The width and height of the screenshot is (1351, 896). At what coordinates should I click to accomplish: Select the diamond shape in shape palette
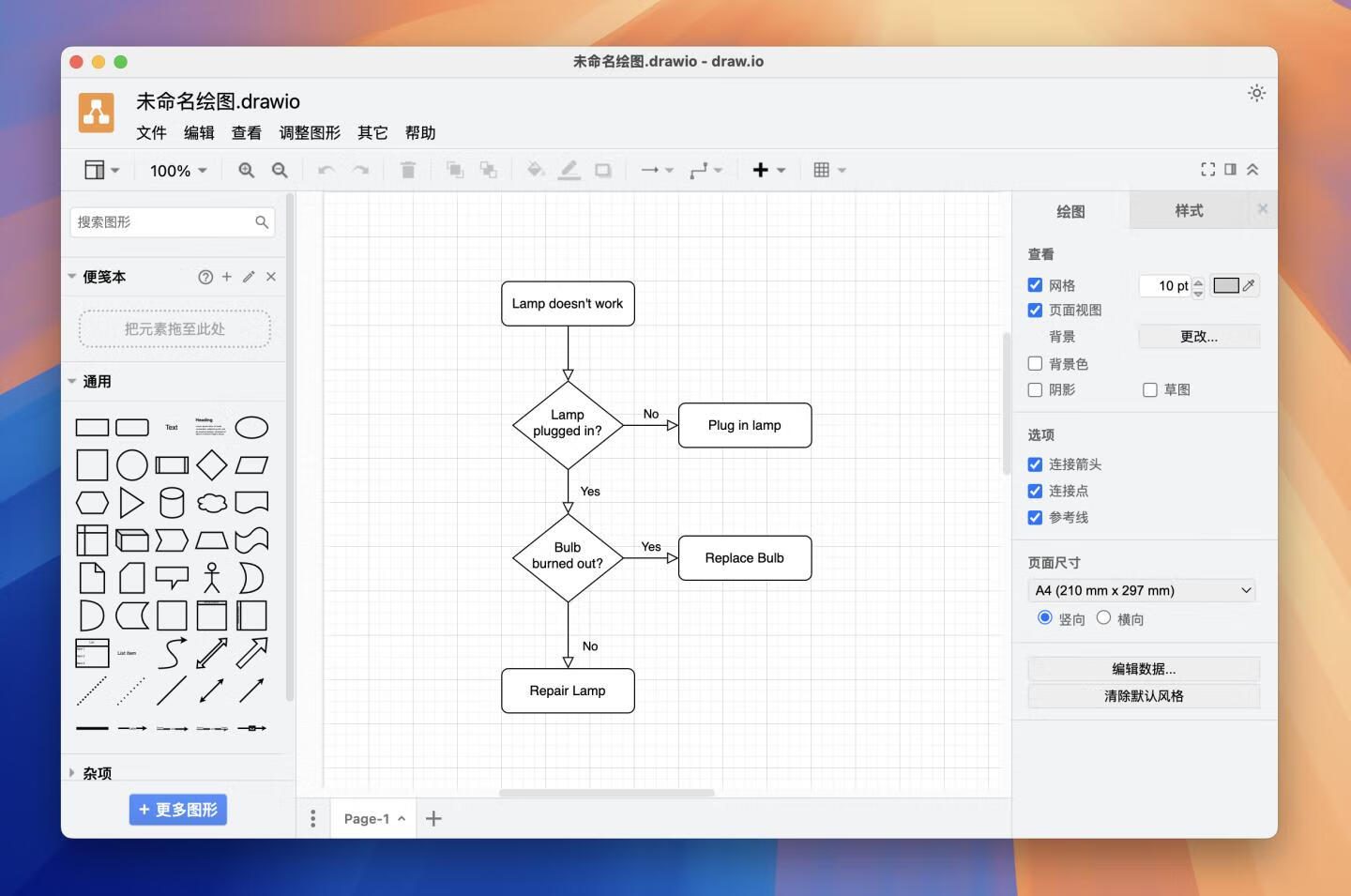click(212, 464)
